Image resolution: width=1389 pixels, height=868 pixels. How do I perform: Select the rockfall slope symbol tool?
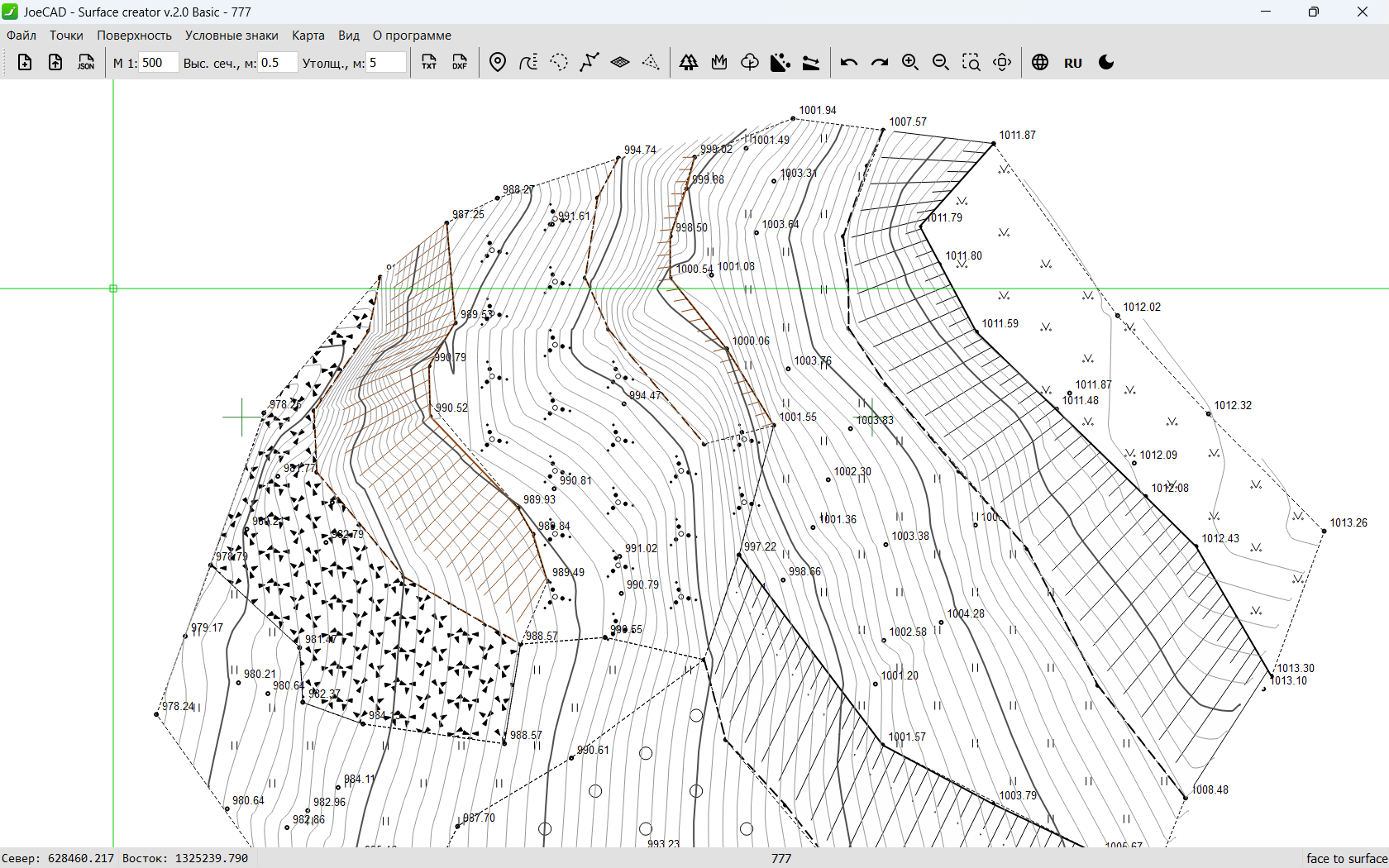tap(780, 63)
